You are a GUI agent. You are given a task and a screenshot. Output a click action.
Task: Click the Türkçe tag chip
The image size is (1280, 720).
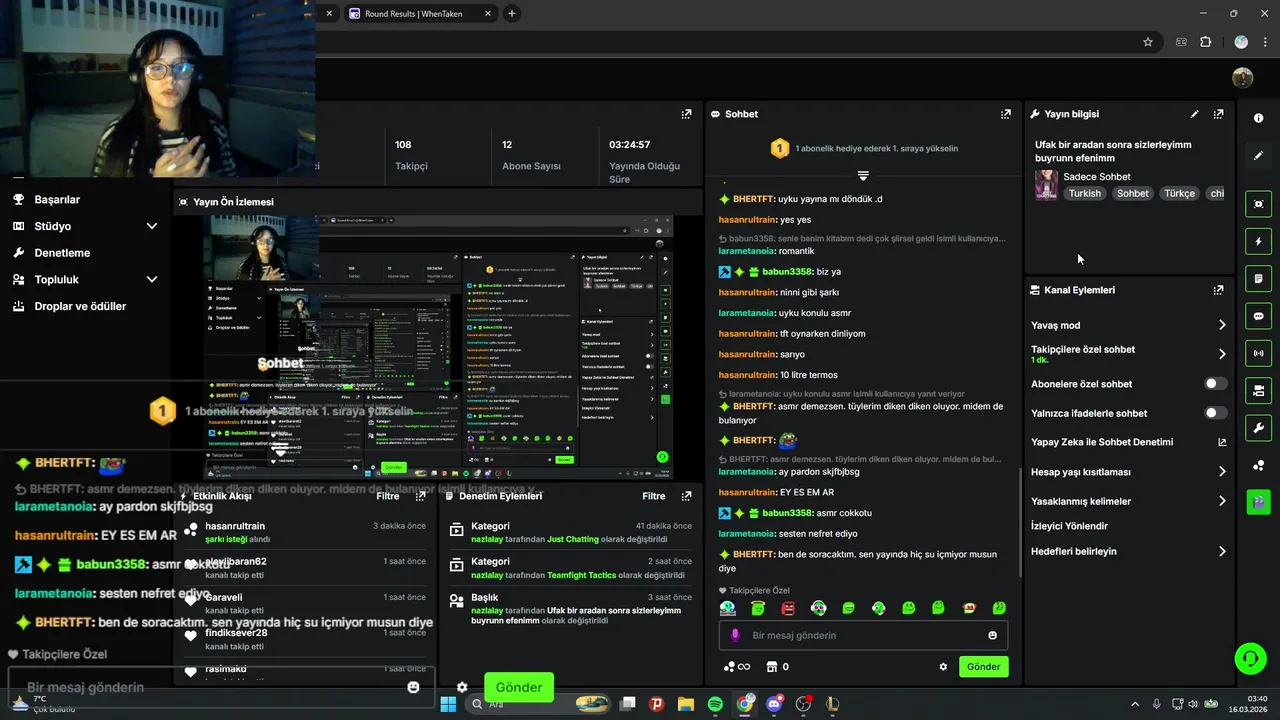1179,194
